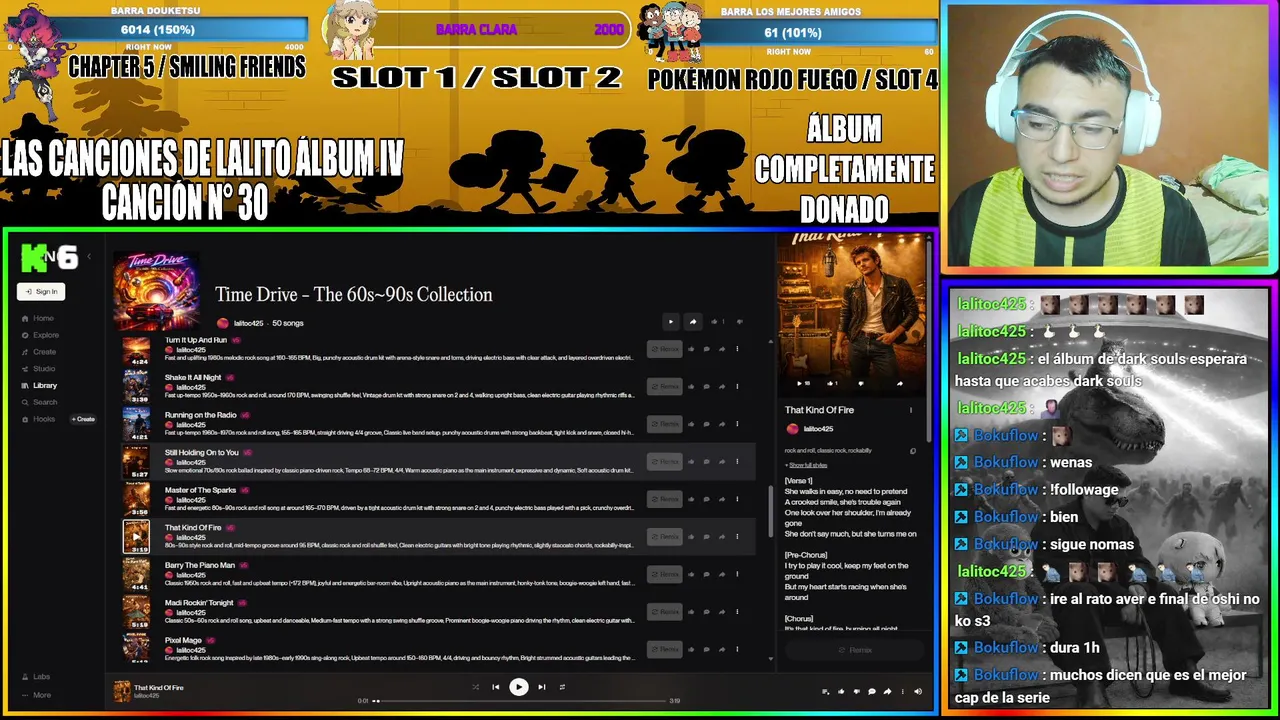Like Still Holding On to You
1280x720 pixels.
(x=691, y=462)
